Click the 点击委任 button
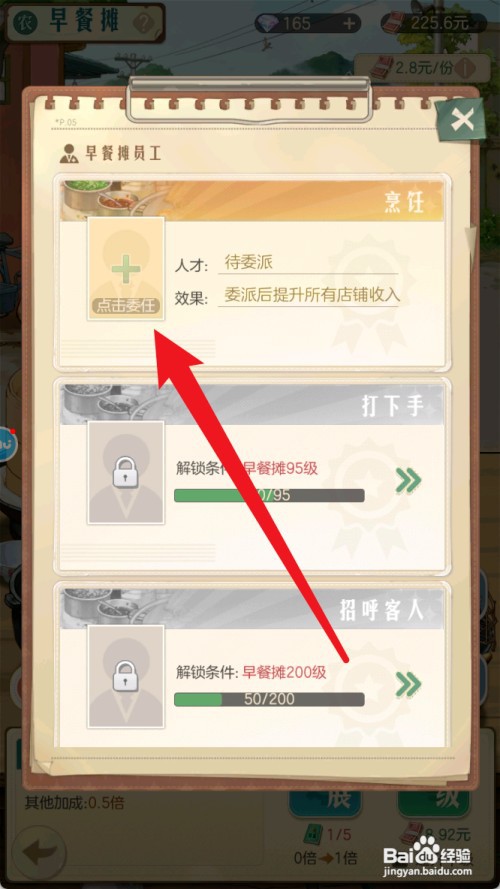Image resolution: width=500 pixels, height=889 pixels. (x=125, y=306)
